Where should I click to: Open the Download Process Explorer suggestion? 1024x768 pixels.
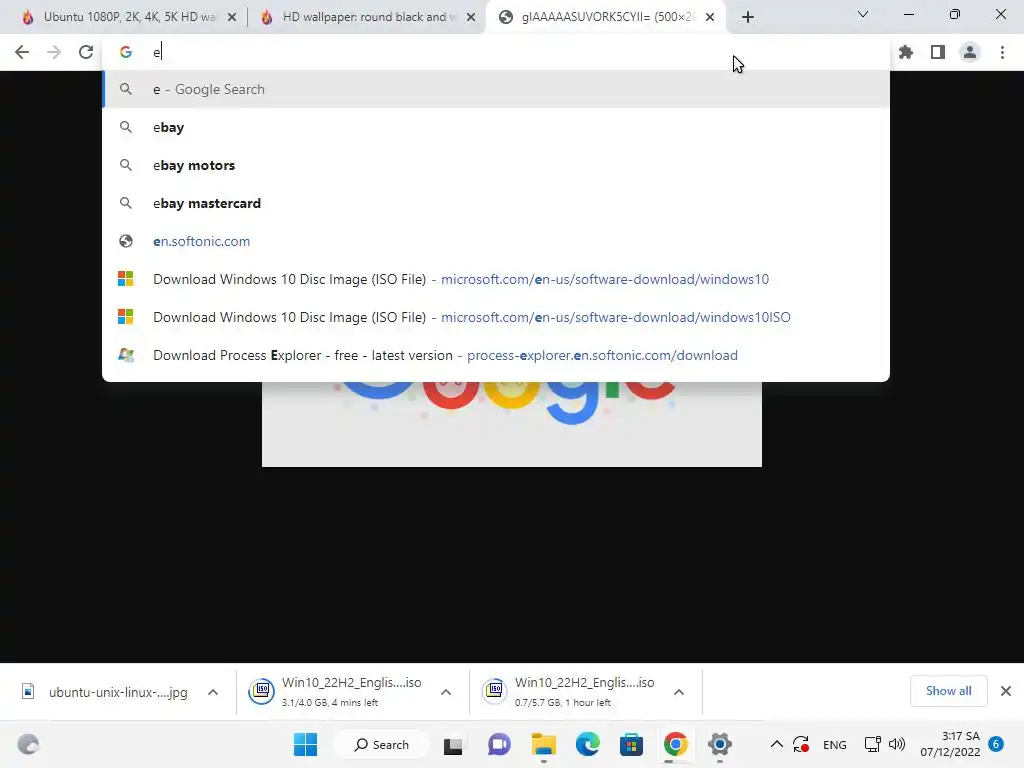tap(496, 355)
